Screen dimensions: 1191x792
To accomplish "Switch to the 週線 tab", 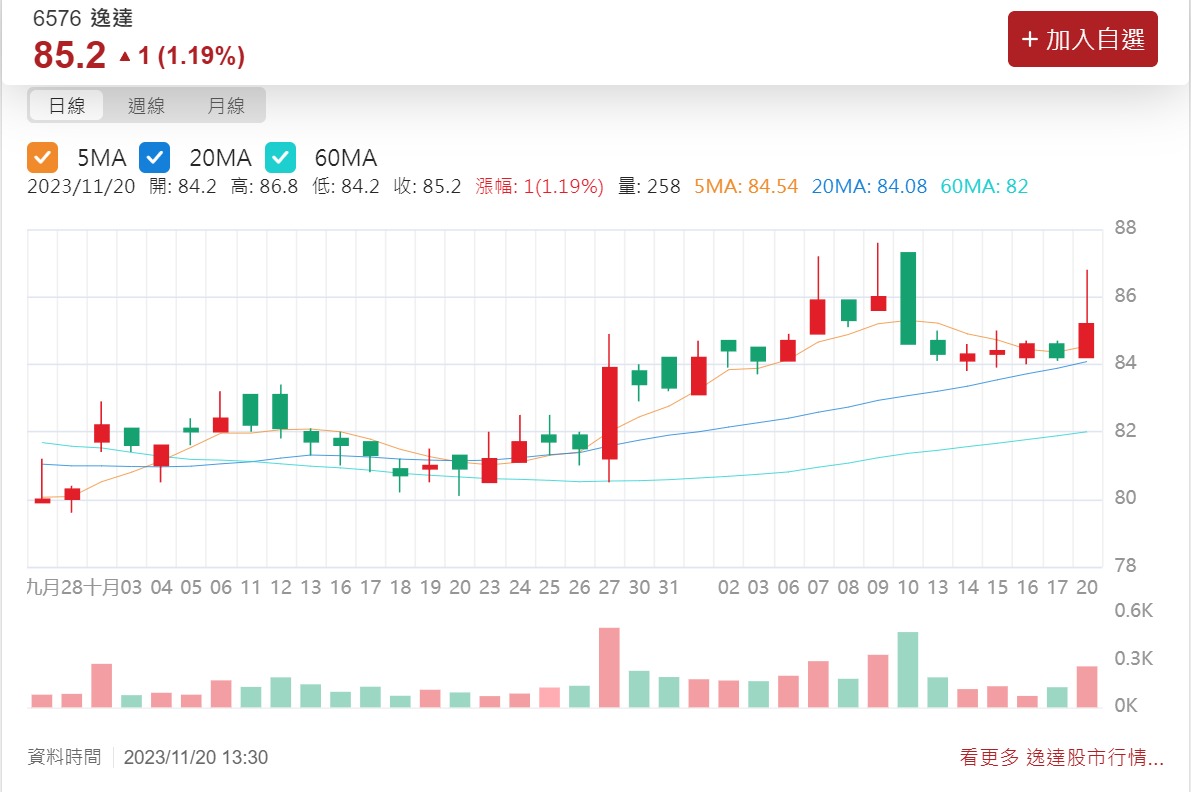I will pos(147,105).
